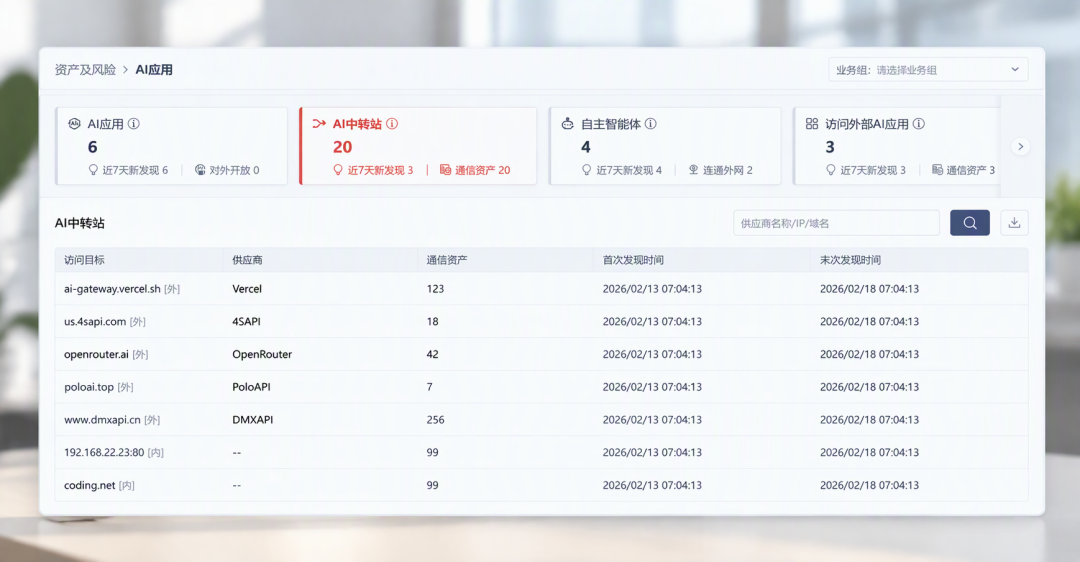Click poloai.top target entry
The image size is (1080, 562).
pyautogui.click(x=89, y=387)
